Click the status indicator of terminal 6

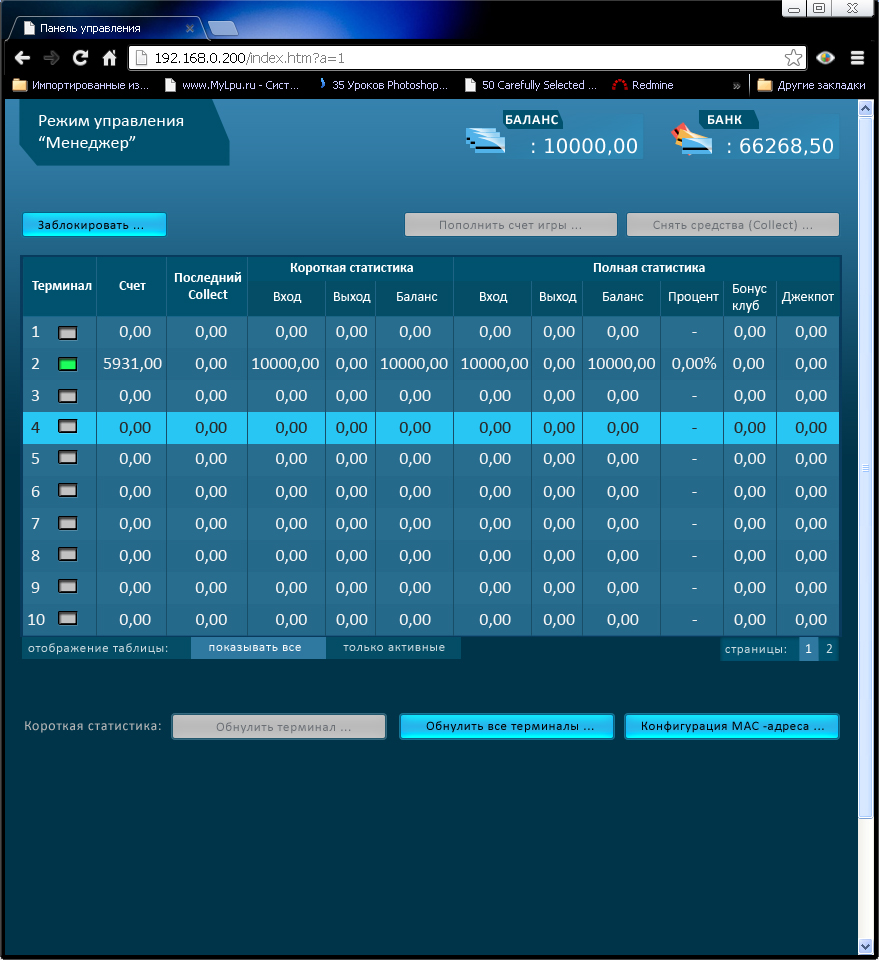(x=67, y=490)
